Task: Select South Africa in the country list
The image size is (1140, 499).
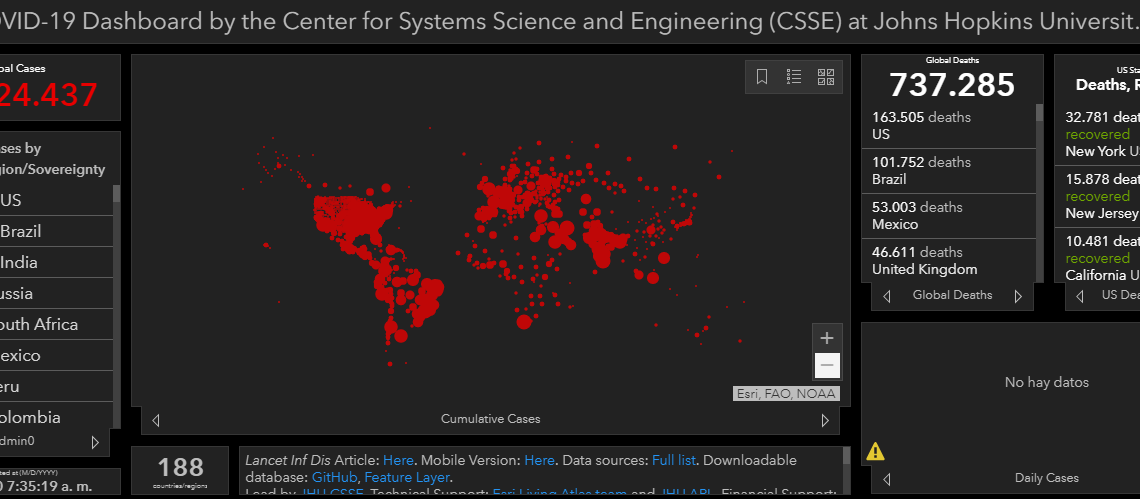Action: pyautogui.click(x=57, y=324)
